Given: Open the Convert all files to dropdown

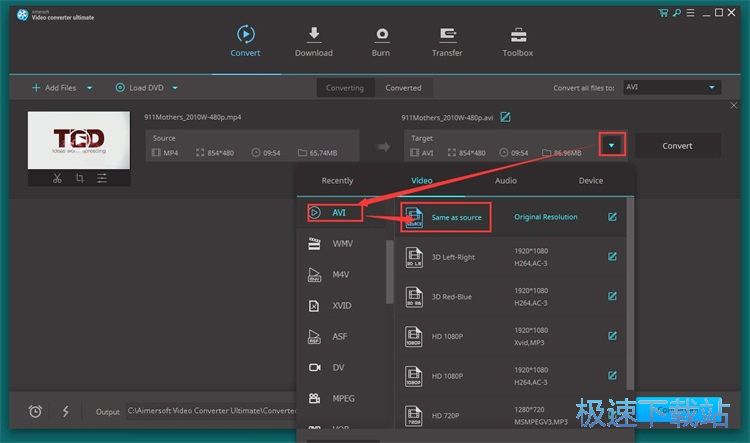Looking at the screenshot, I should click(671, 88).
